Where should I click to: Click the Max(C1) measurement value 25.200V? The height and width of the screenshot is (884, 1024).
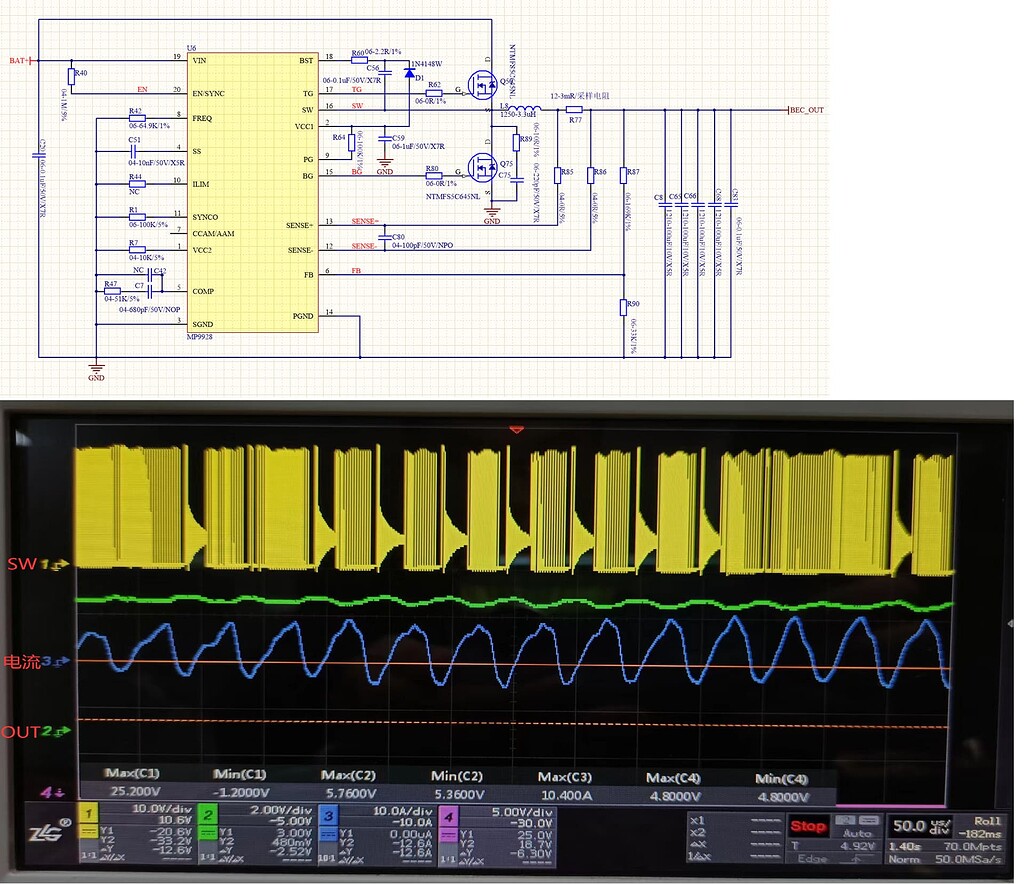coord(135,791)
